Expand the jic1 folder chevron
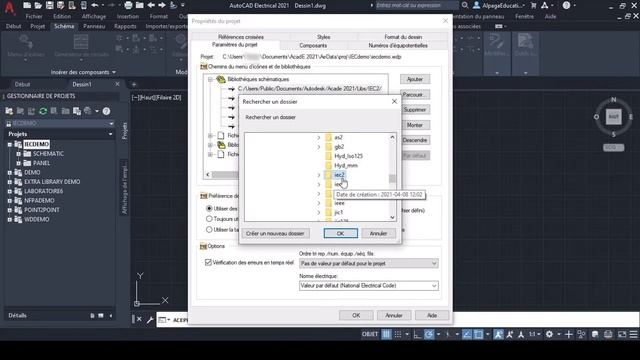This screenshot has height=360, width=640. pos(319,213)
